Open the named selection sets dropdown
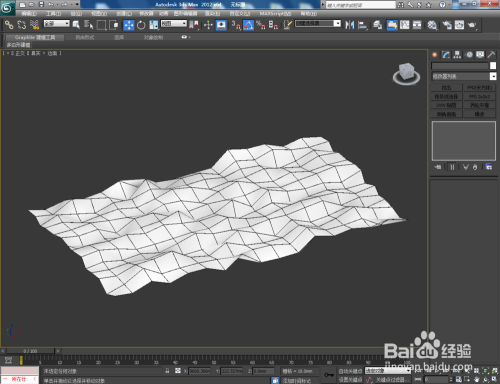The height and width of the screenshot is (384, 500). click(318, 24)
